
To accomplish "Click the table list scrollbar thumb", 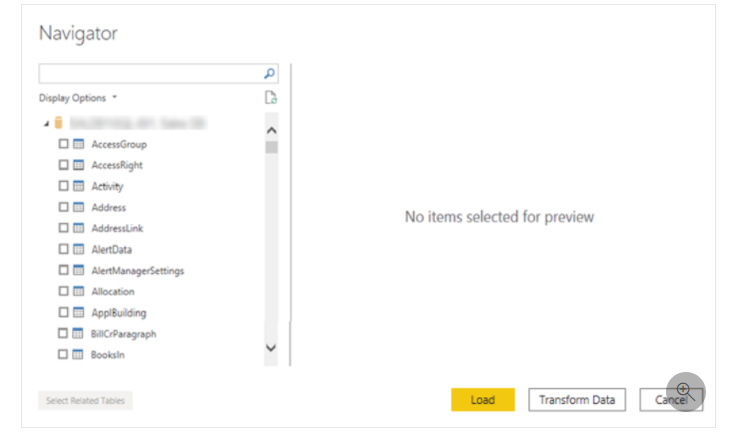I will (x=271, y=147).
